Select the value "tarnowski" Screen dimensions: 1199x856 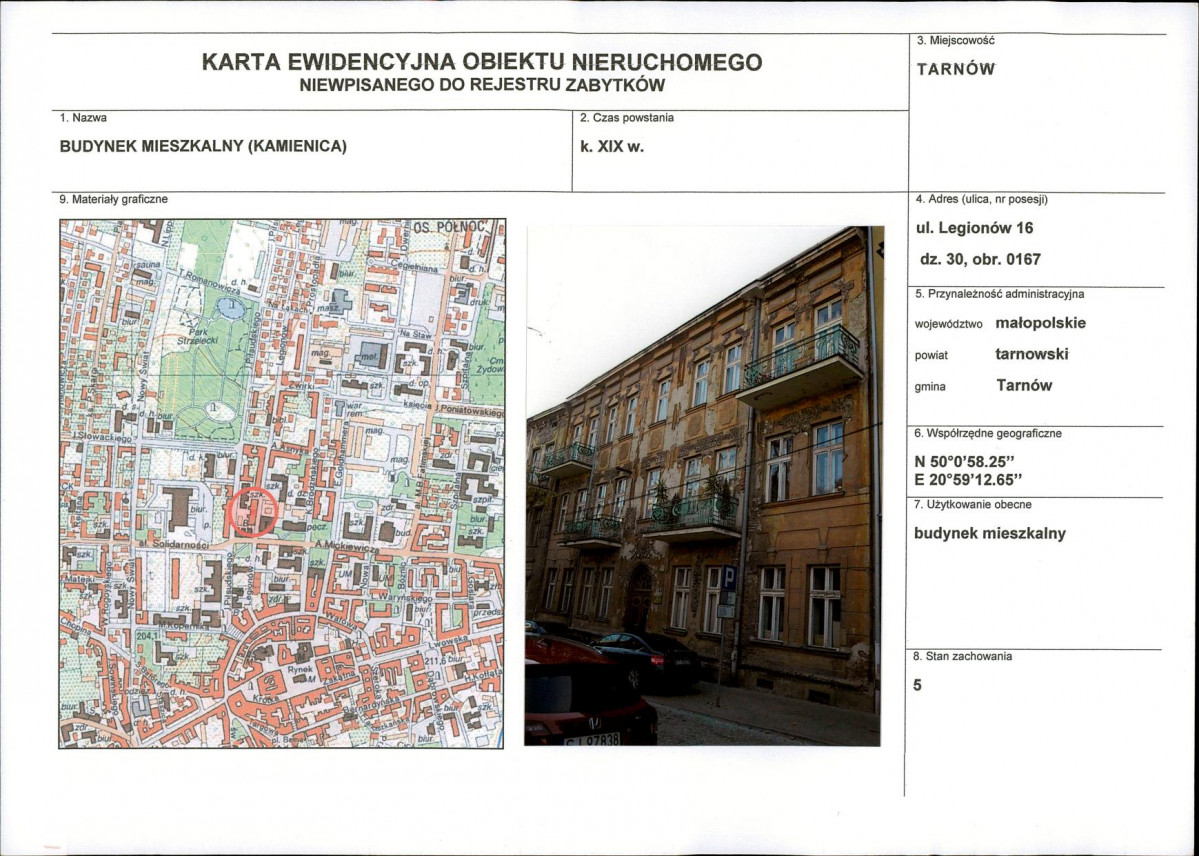(1032, 354)
